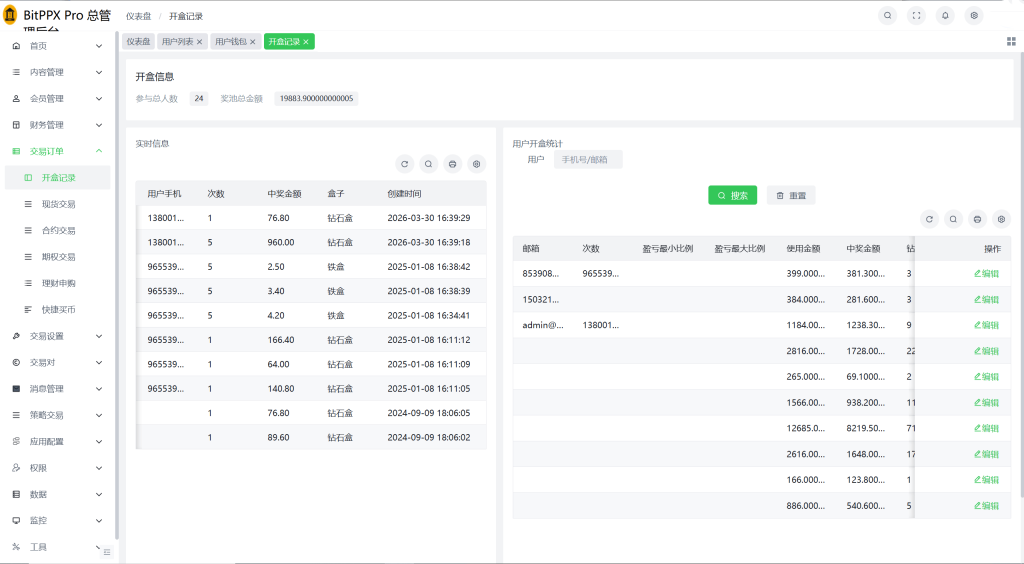Click the 首页 home icon in sidebar

(16, 46)
